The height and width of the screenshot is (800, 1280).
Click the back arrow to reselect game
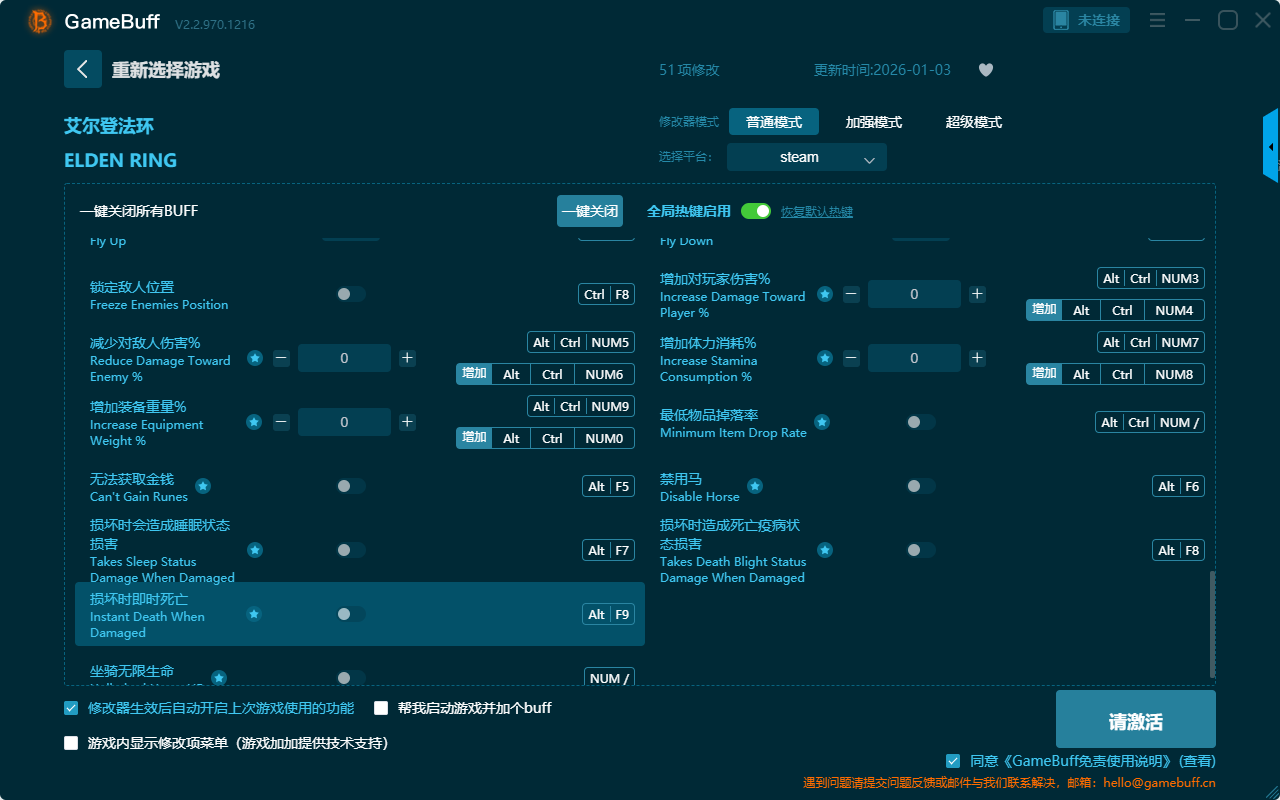83,69
